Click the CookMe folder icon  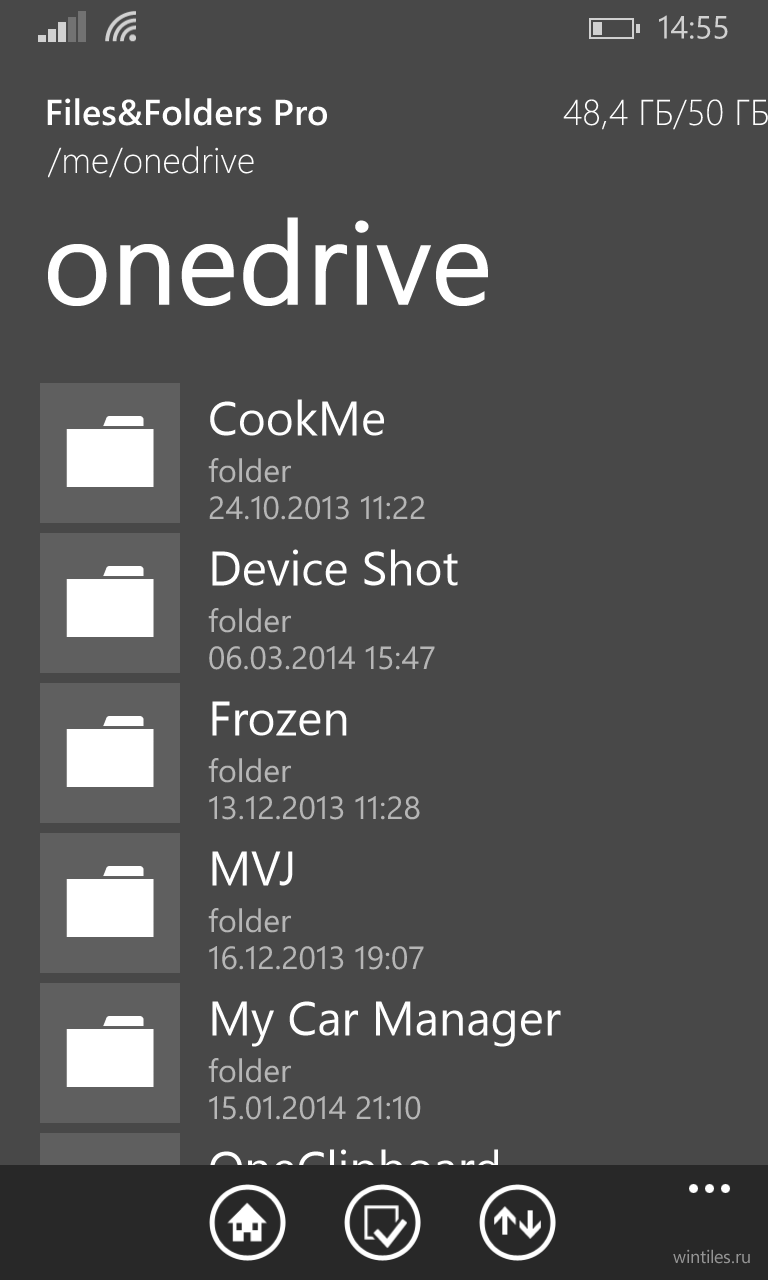point(110,453)
